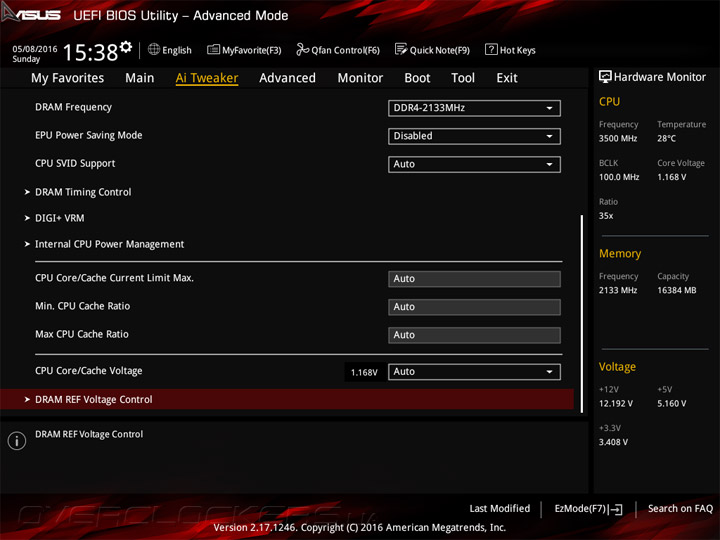Click the 15:38 clock display
Screen dimensions: 720x540
90,52
